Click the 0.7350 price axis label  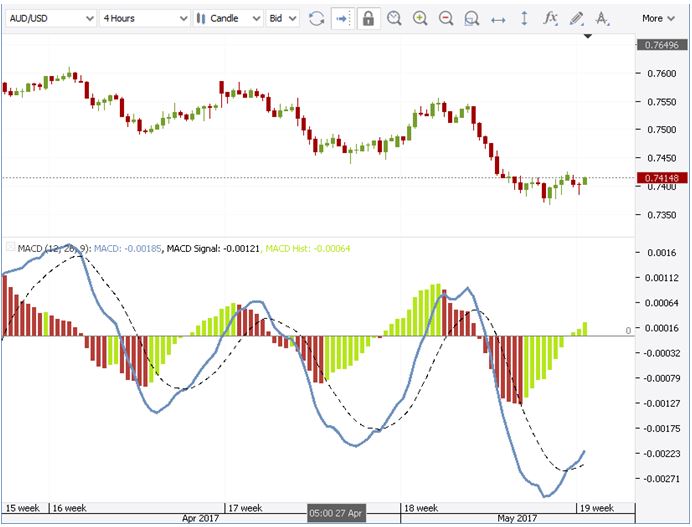[662, 215]
